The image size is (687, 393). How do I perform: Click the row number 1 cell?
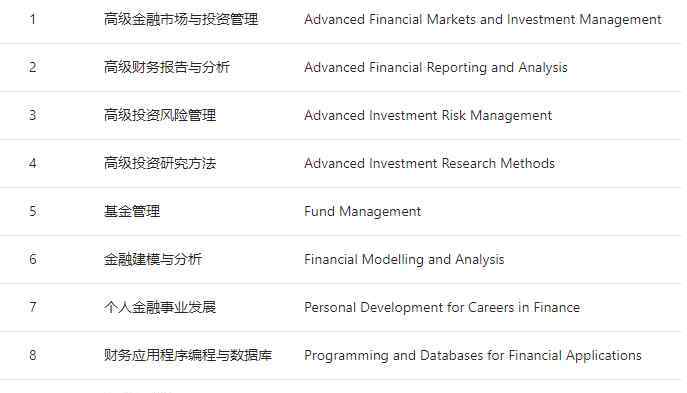33,19
